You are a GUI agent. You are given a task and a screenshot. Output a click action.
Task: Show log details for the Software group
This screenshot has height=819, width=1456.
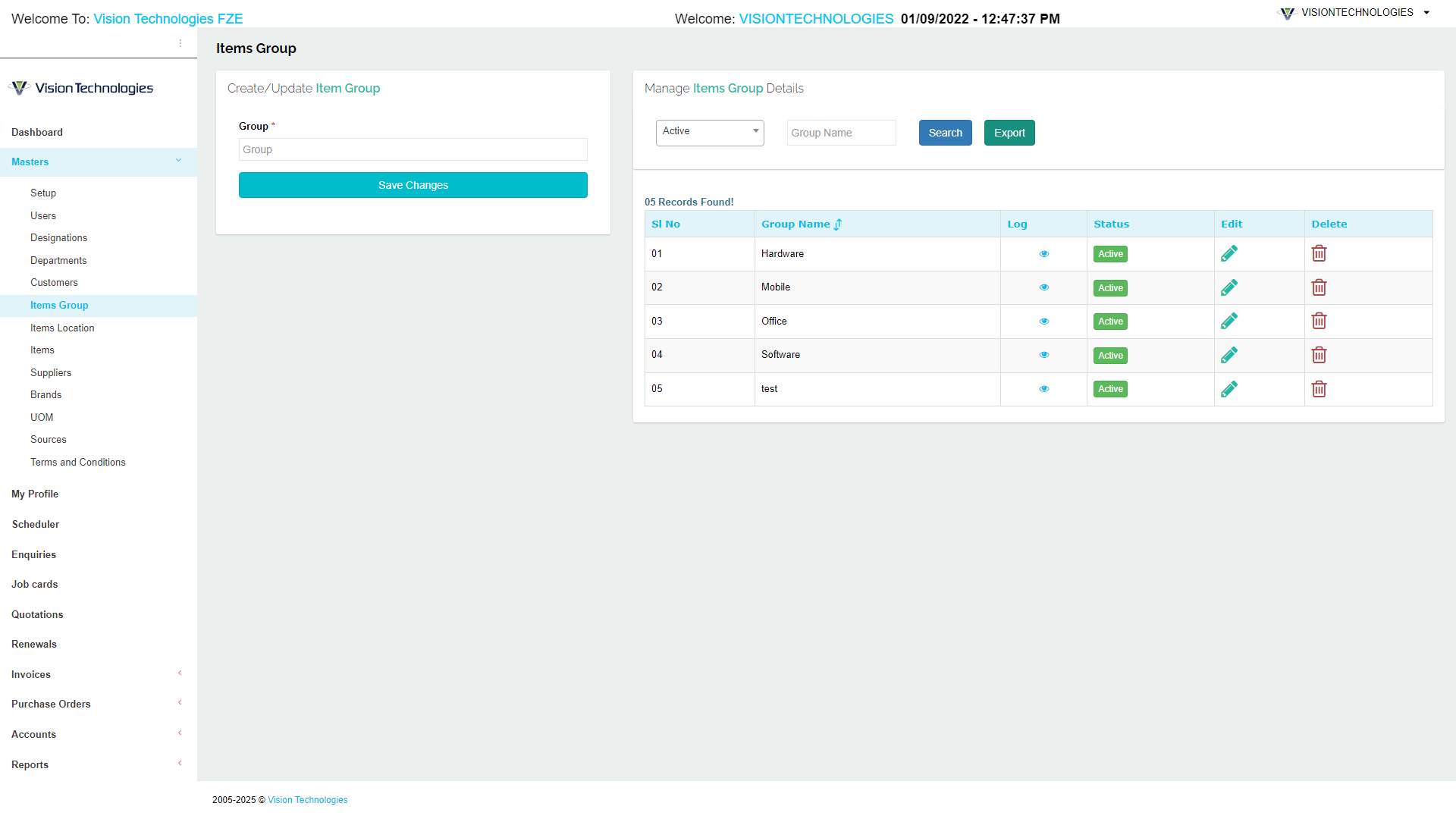1044,355
